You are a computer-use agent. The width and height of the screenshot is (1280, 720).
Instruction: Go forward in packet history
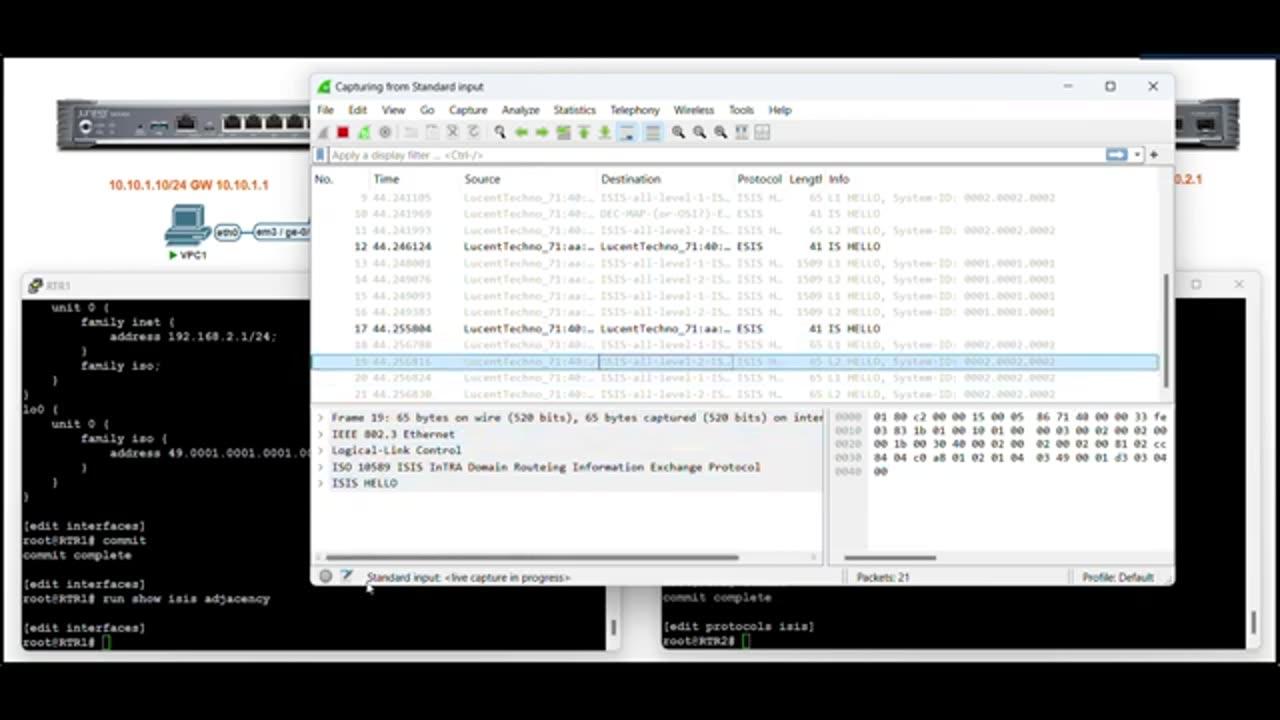[542, 132]
